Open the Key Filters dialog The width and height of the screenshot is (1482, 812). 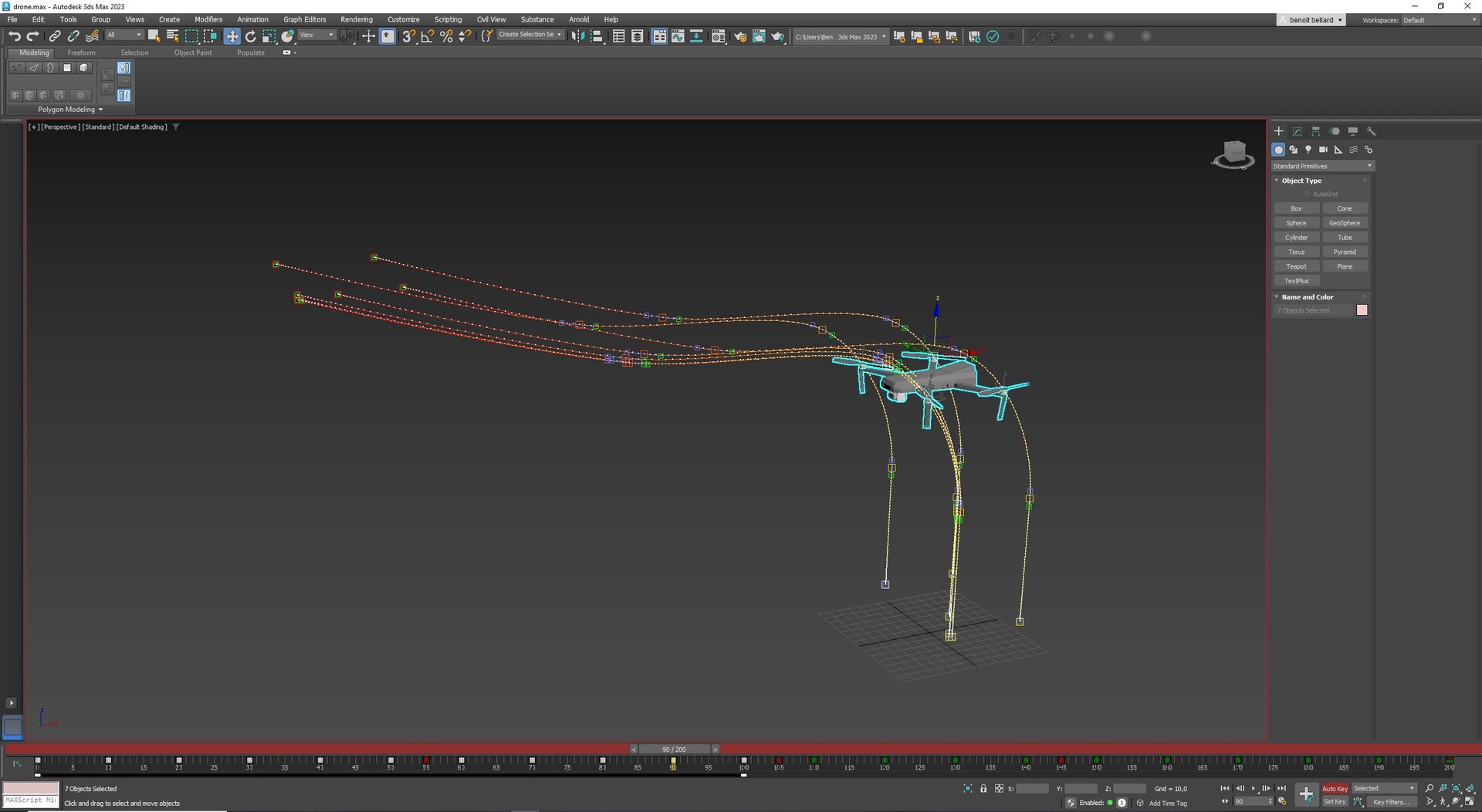[x=1390, y=802]
